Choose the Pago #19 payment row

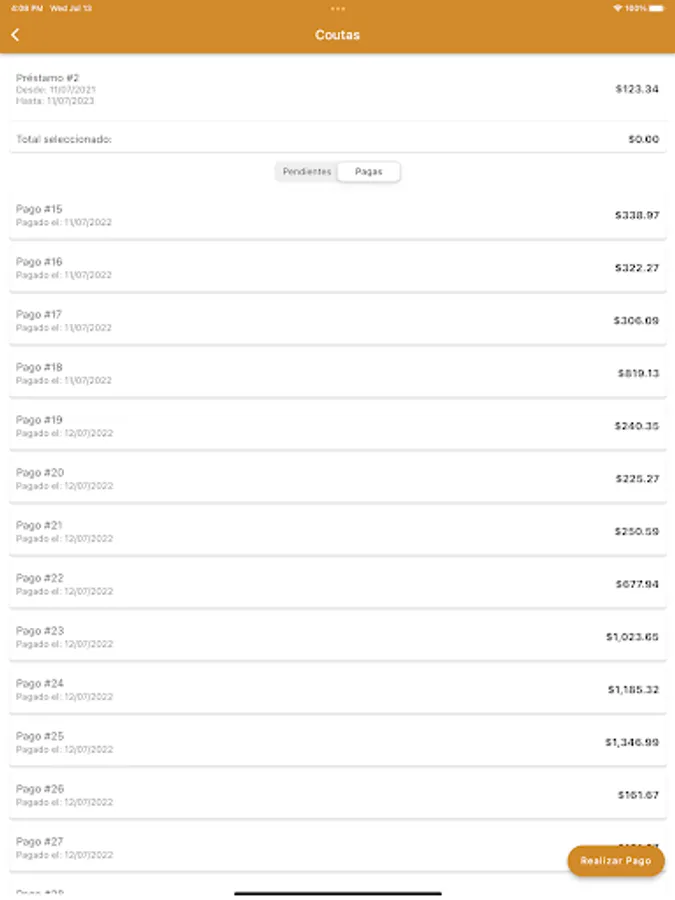click(337, 426)
